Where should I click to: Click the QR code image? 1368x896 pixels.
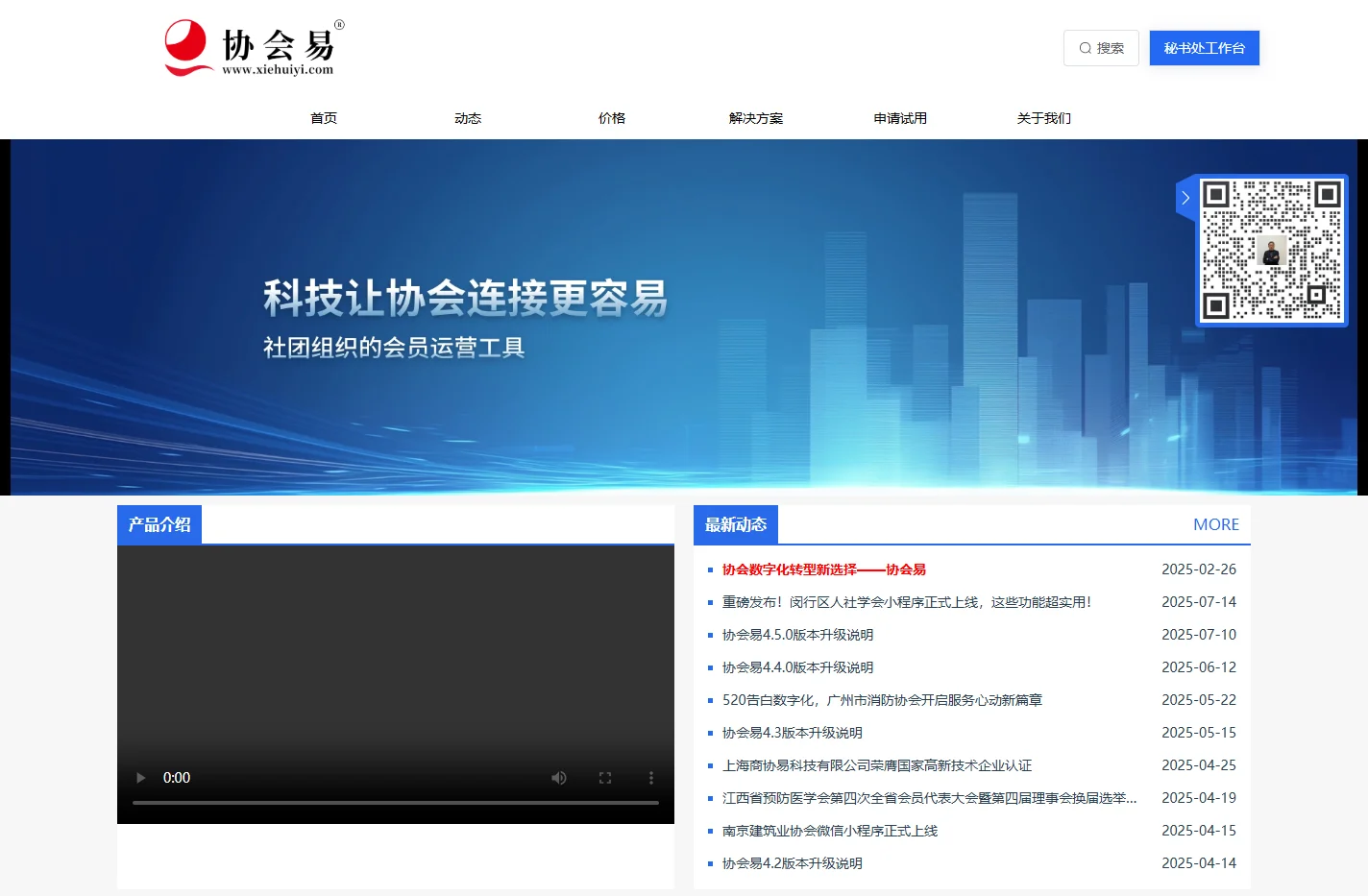click(1272, 251)
